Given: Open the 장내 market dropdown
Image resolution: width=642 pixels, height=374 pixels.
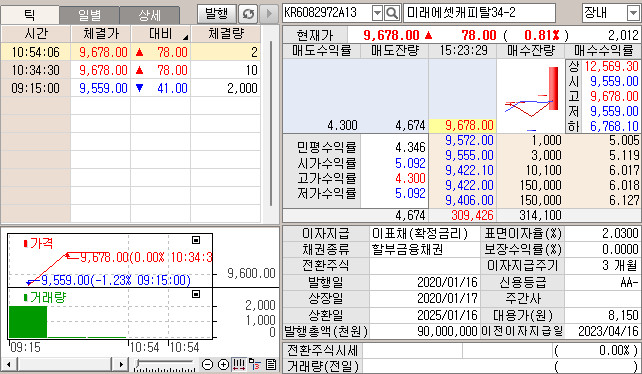Looking at the screenshot, I should tap(632, 13).
